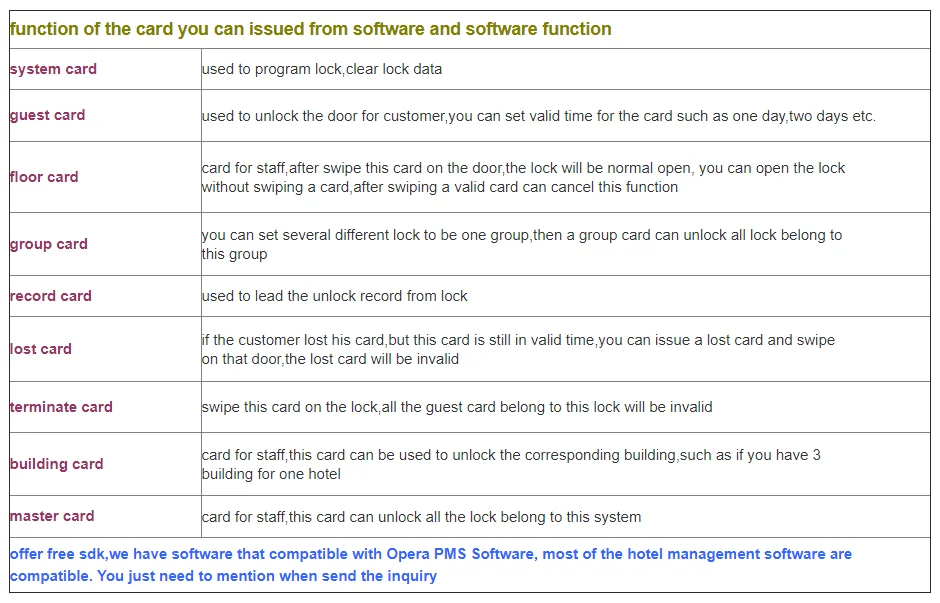Viewport: 940px width, 603px height.
Task: Click the lost card invalidation description
Action: [517, 349]
